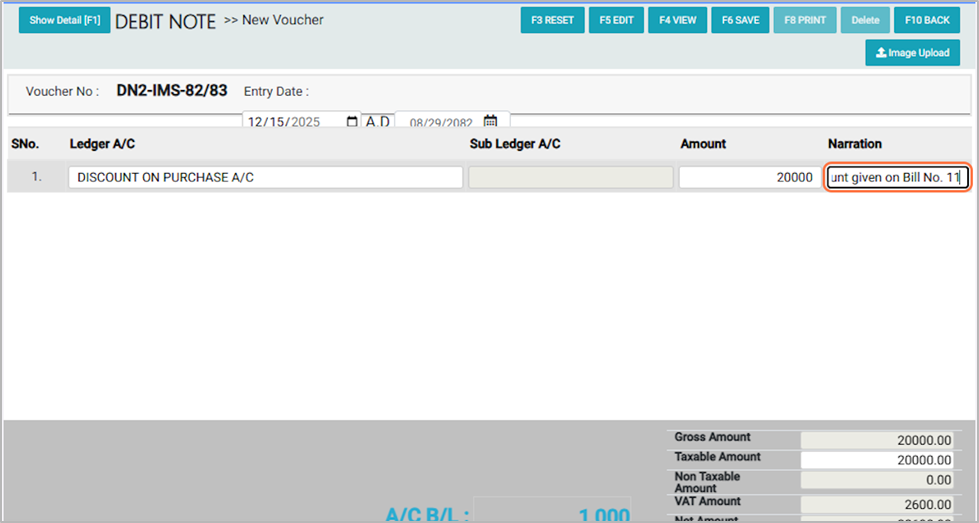Focus the Narration text field
Image resolution: width=979 pixels, height=523 pixels.
coord(897,178)
